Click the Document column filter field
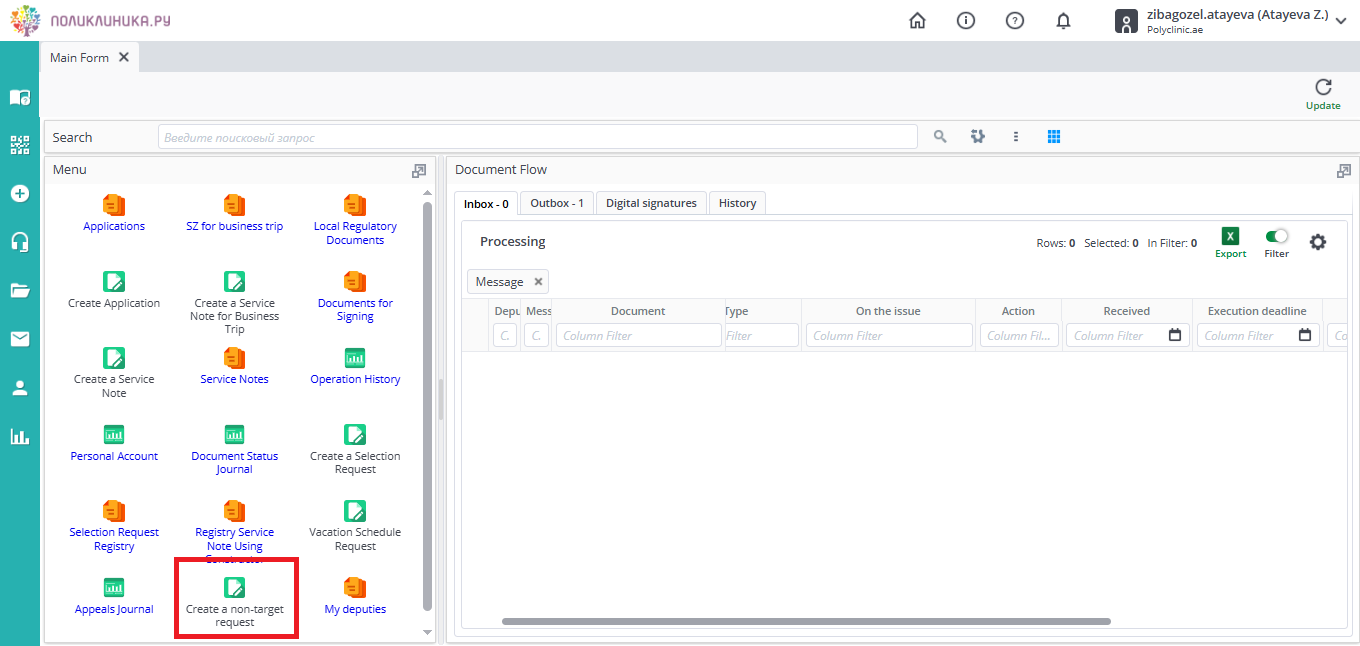 (638, 336)
